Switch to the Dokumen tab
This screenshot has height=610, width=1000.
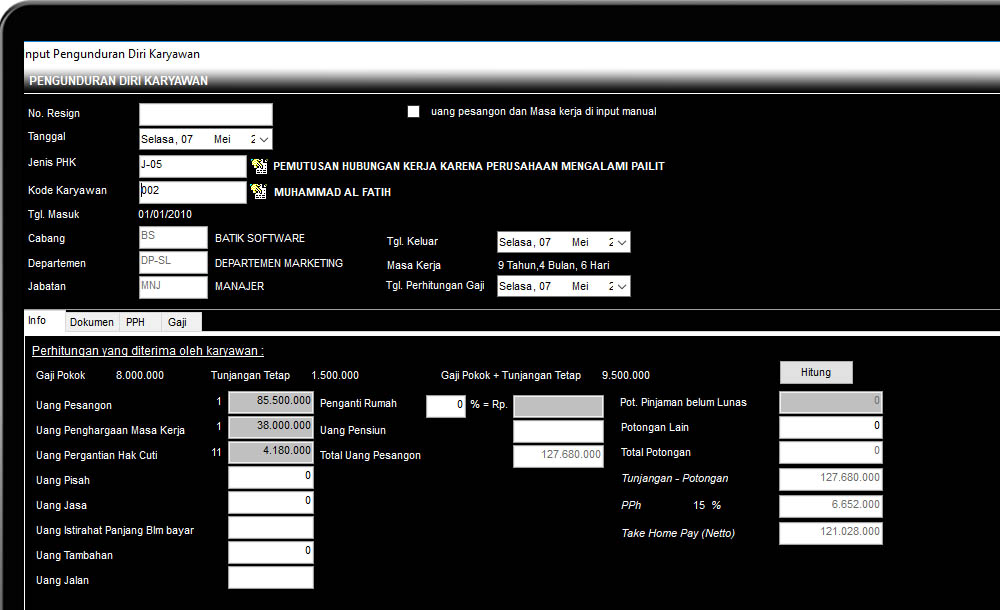(92, 322)
